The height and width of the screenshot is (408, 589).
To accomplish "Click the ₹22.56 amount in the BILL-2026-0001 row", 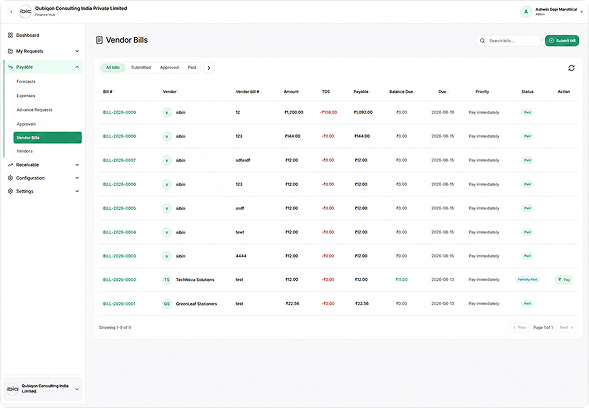I will pyautogui.click(x=292, y=304).
